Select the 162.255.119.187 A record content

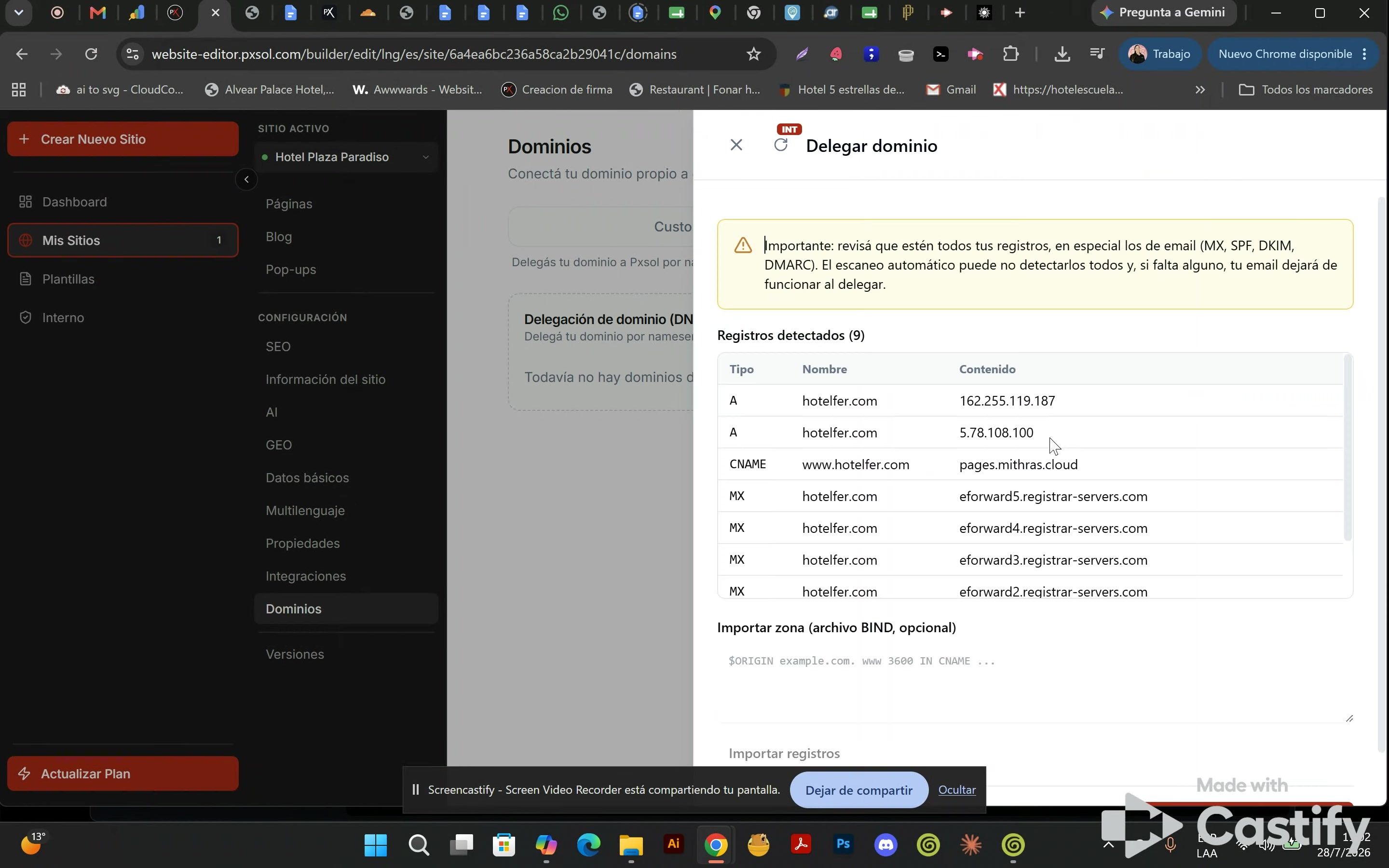pyautogui.click(x=1007, y=401)
